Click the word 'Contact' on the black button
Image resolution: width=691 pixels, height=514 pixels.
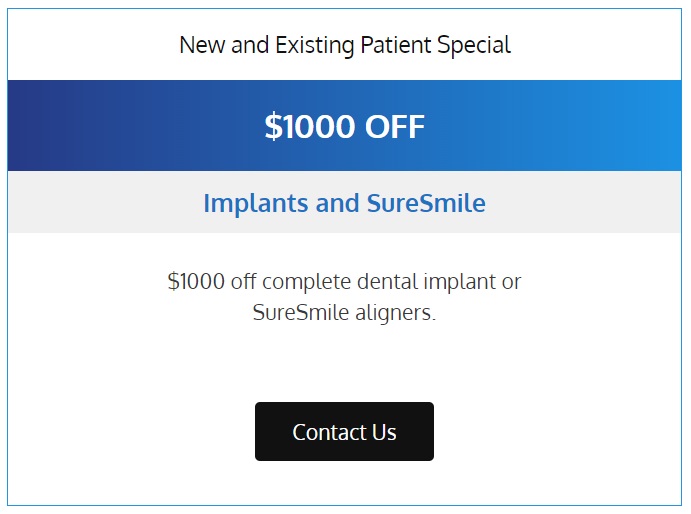point(329,432)
